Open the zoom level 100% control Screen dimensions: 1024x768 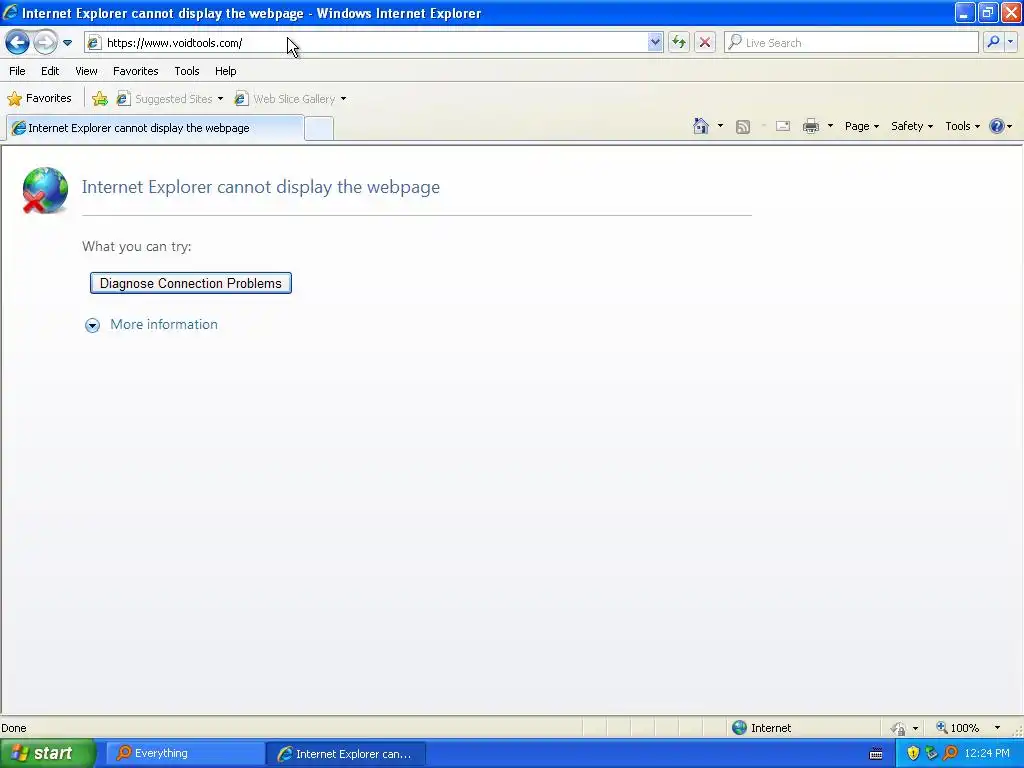(958, 728)
